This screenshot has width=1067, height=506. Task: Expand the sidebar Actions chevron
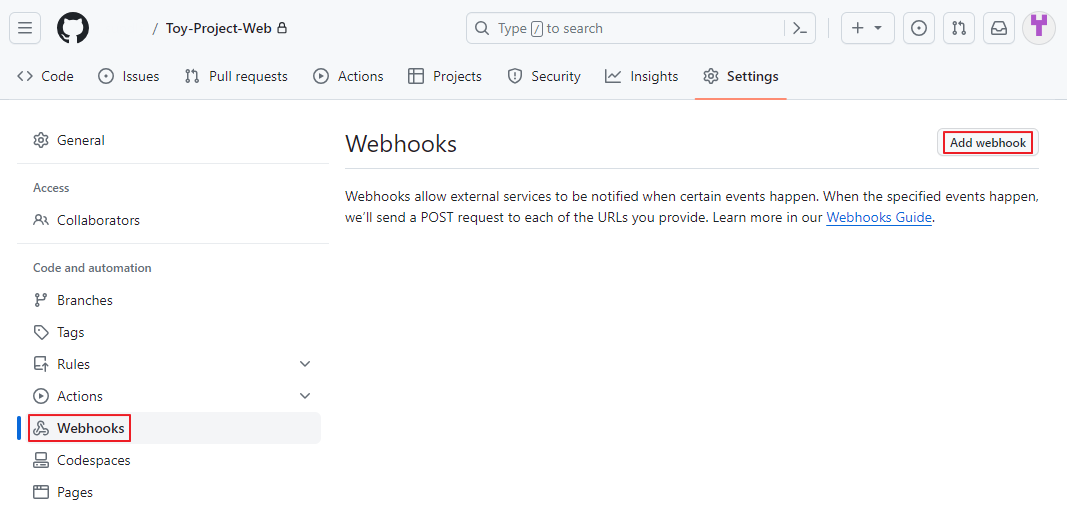(x=305, y=396)
